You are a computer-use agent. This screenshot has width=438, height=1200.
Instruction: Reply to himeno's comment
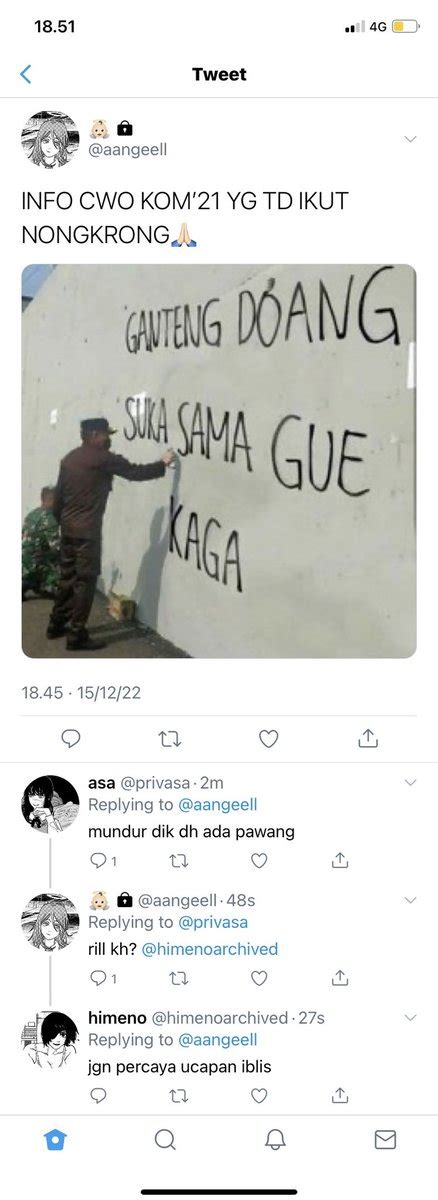point(98,1096)
